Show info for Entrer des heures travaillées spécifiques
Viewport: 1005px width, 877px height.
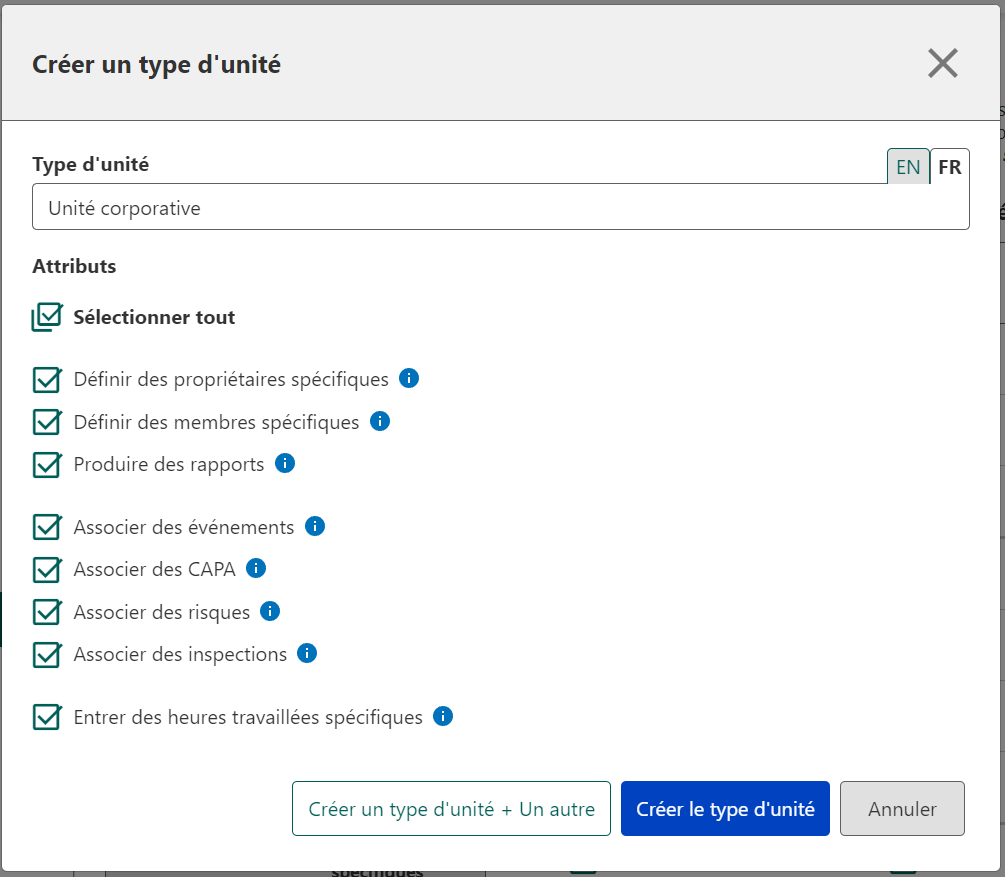(443, 717)
